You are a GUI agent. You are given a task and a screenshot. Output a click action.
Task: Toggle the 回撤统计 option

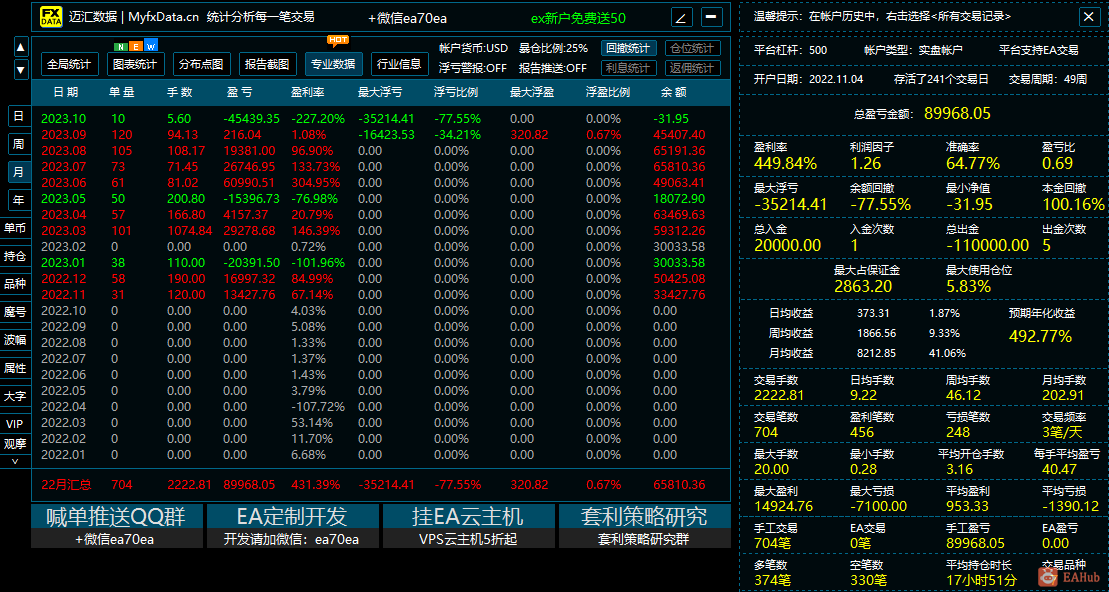click(x=629, y=48)
